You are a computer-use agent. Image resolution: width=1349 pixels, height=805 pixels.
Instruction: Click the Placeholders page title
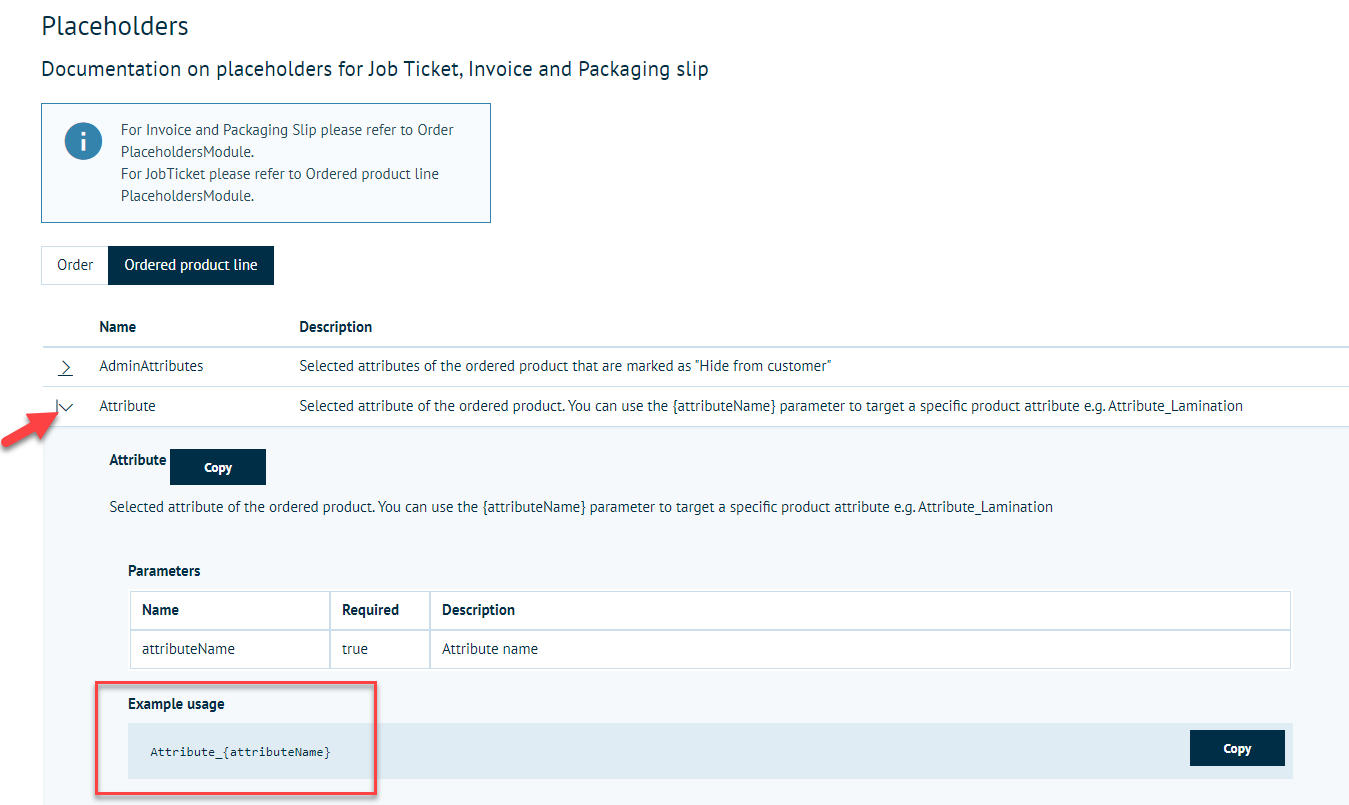[x=115, y=26]
